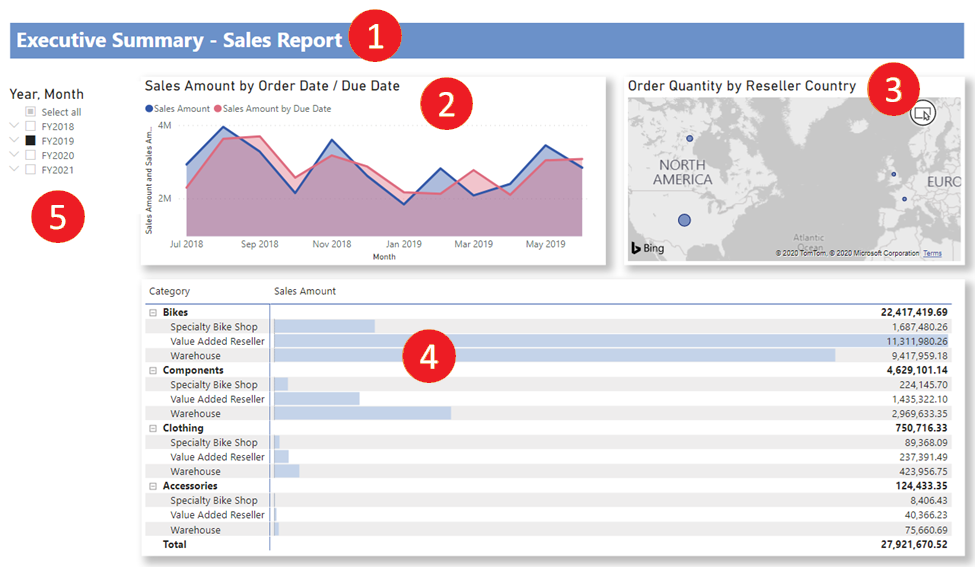
Task: Click the blue Sales Amount legend marker
Action: (x=149, y=108)
